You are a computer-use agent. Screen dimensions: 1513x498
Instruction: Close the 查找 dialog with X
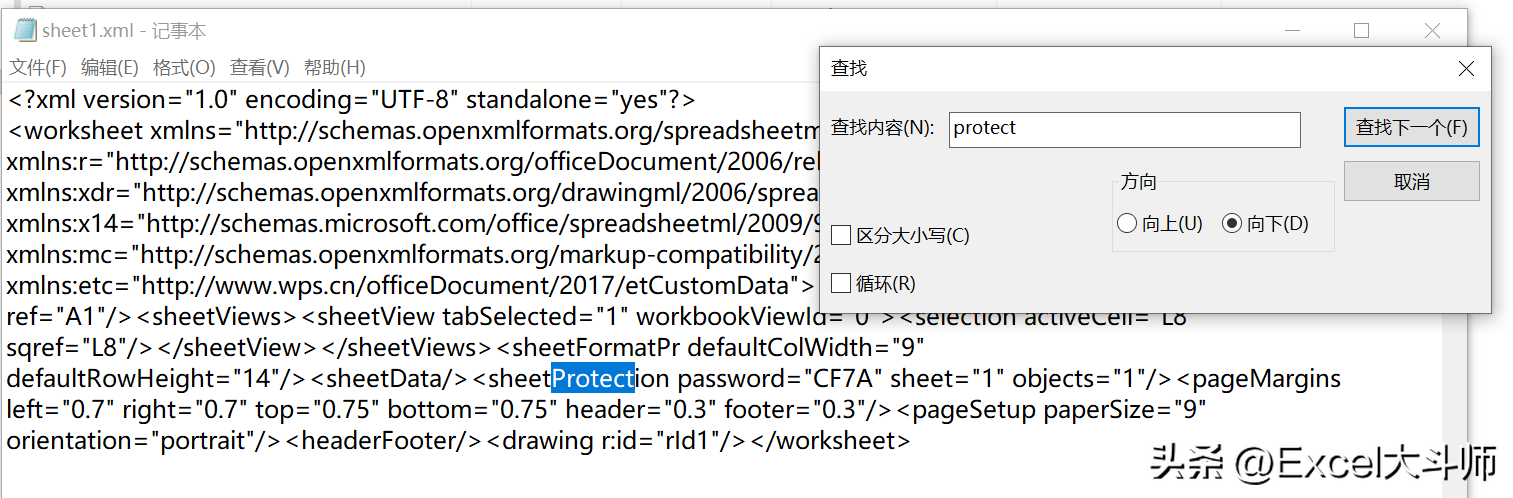pos(1466,69)
